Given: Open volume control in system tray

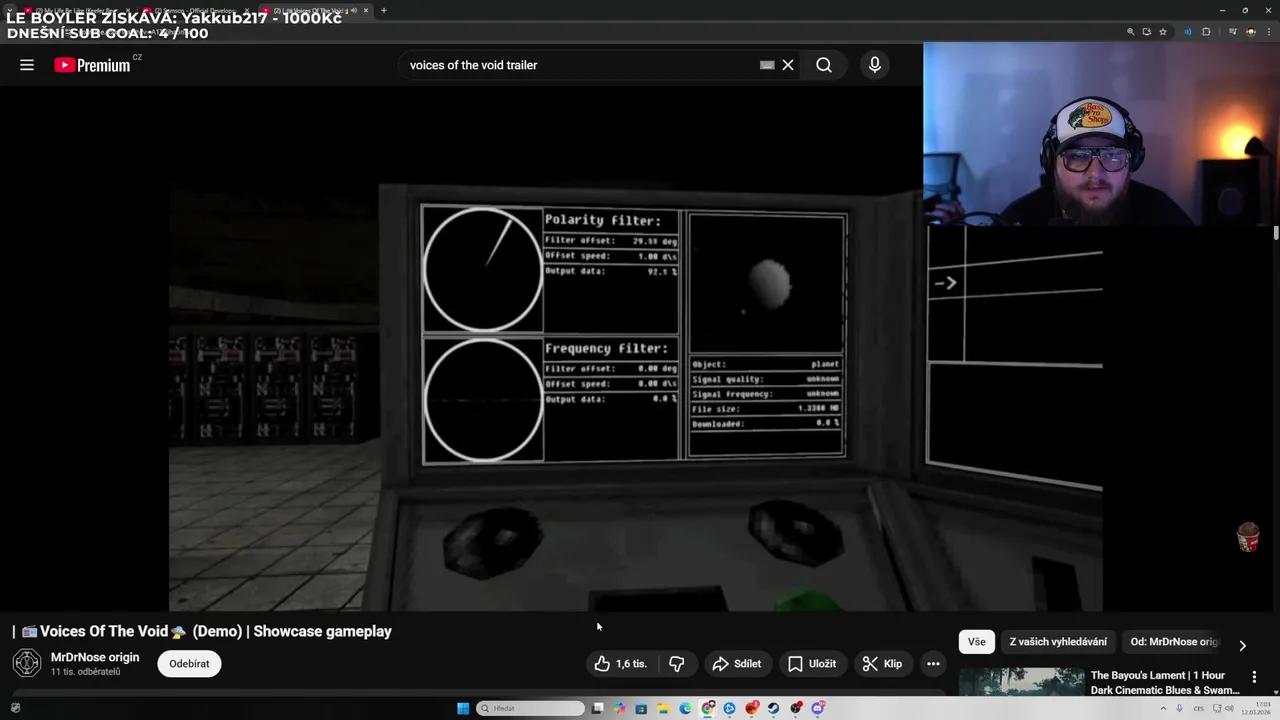Looking at the screenshot, I should point(1227,708).
